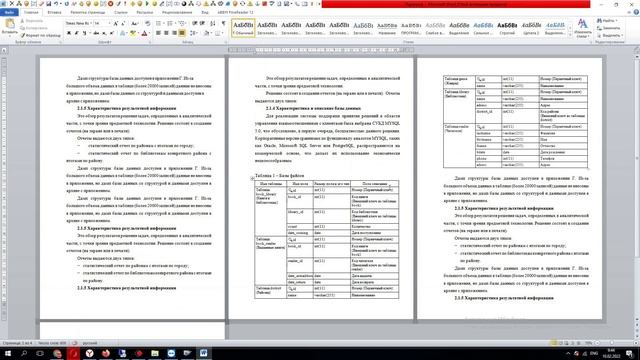The width and height of the screenshot is (640, 360).
Task: Open the notifications icon in the system tray
Action: tap(630, 353)
